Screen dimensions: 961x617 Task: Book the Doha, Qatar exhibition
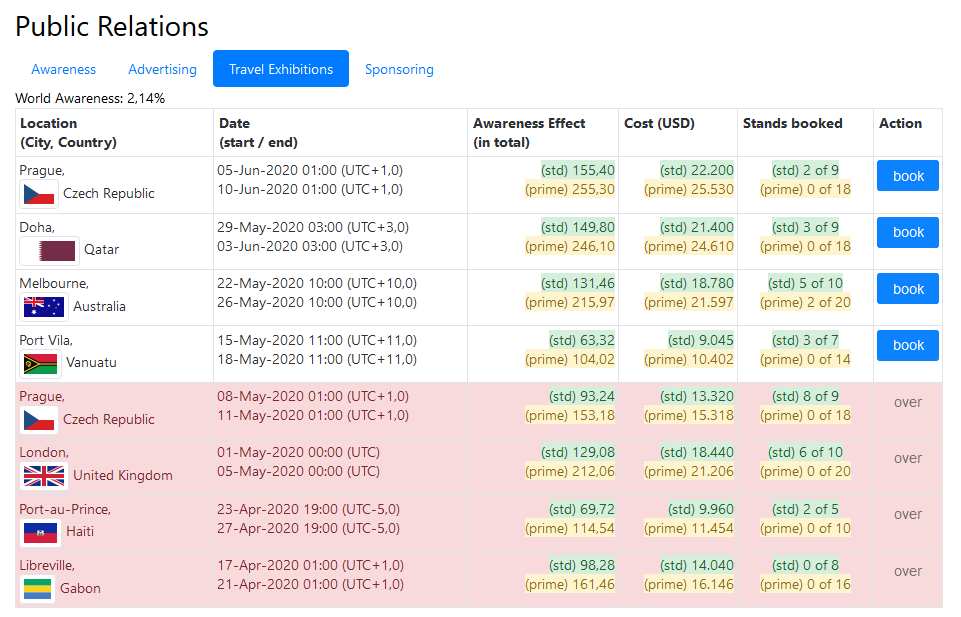tap(908, 232)
